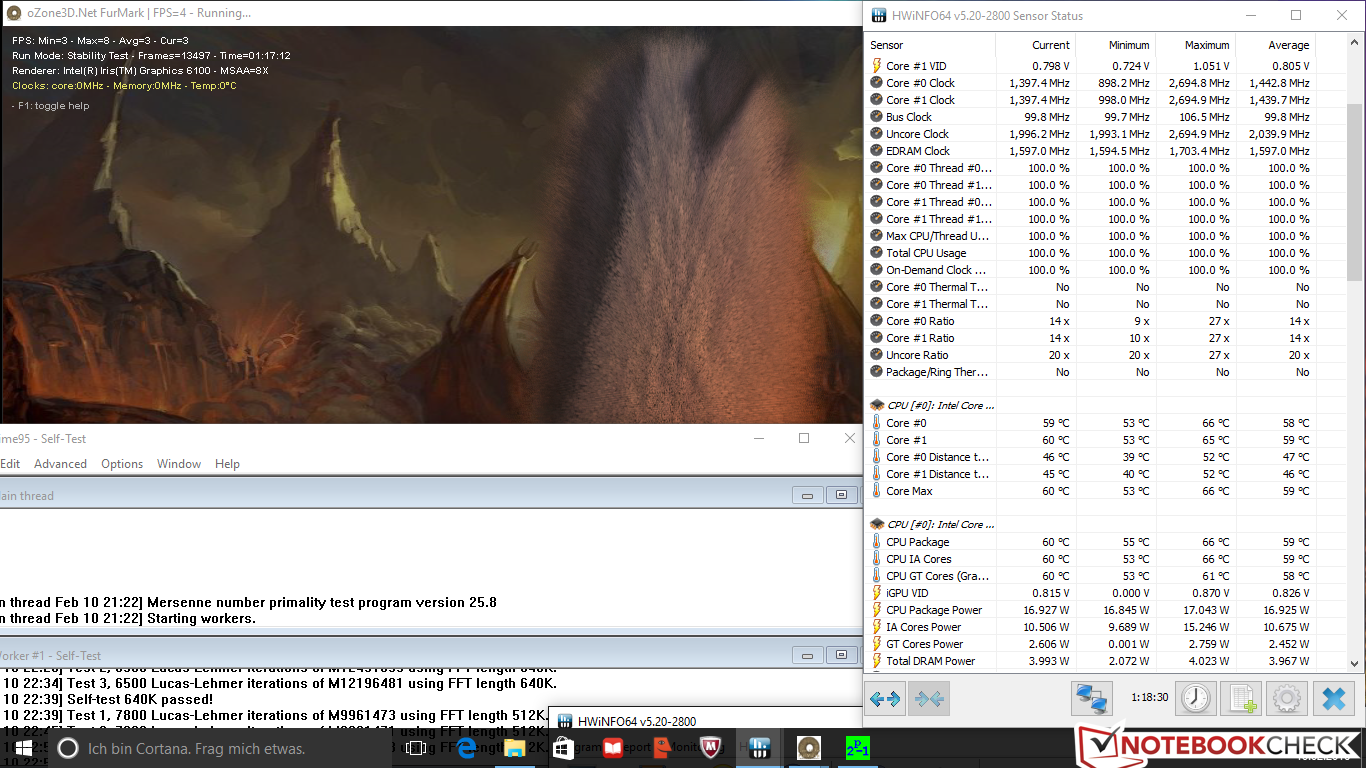Switch to Prime95 via its green taskbar icon
1366x768 pixels.
857,748
